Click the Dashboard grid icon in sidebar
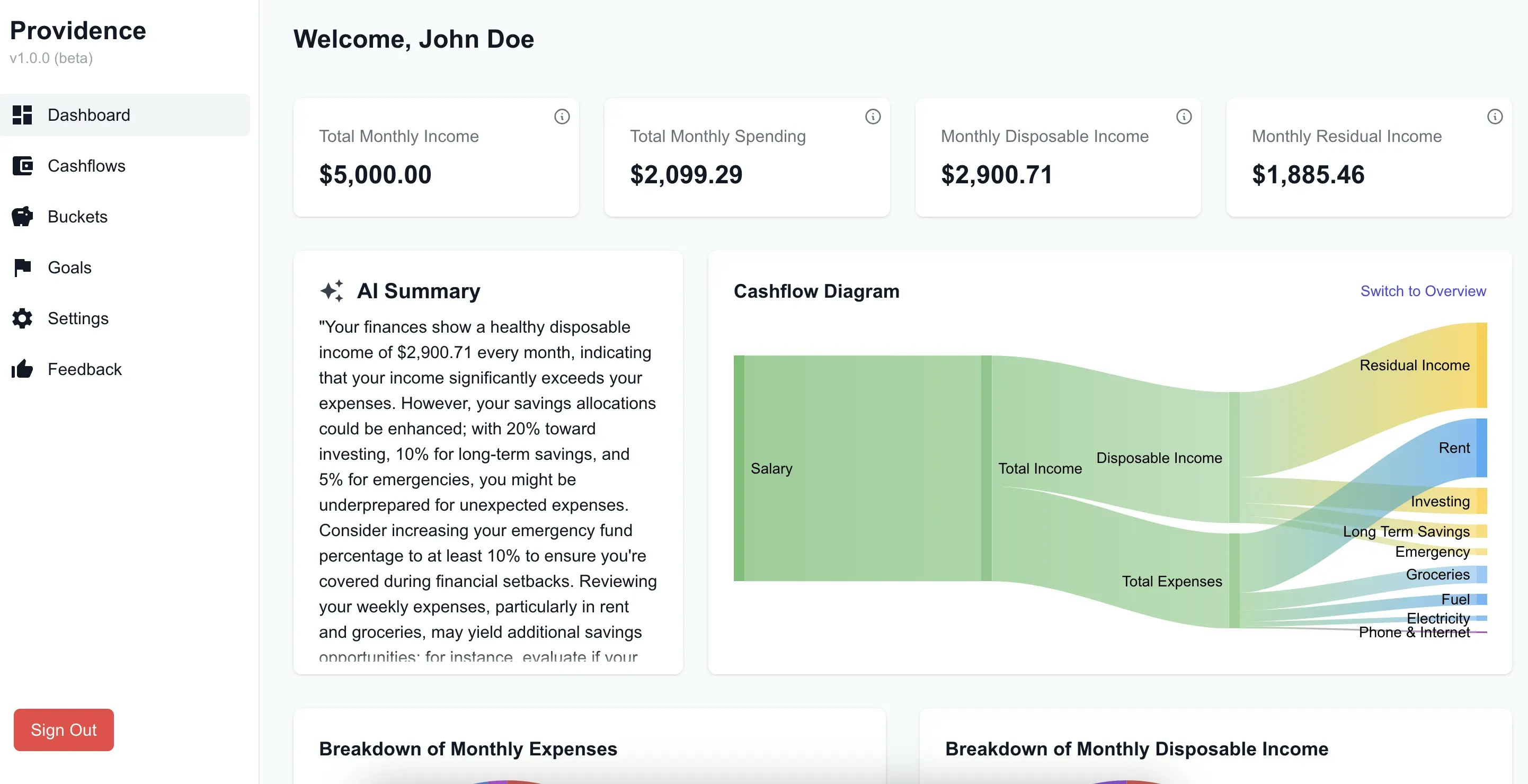Image resolution: width=1528 pixels, height=784 pixels. [23, 115]
